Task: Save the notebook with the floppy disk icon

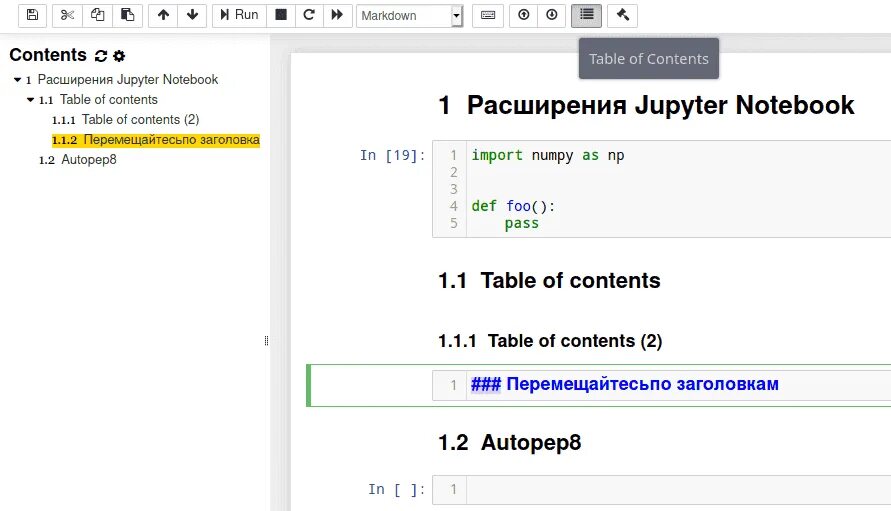Action: (32, 15)
